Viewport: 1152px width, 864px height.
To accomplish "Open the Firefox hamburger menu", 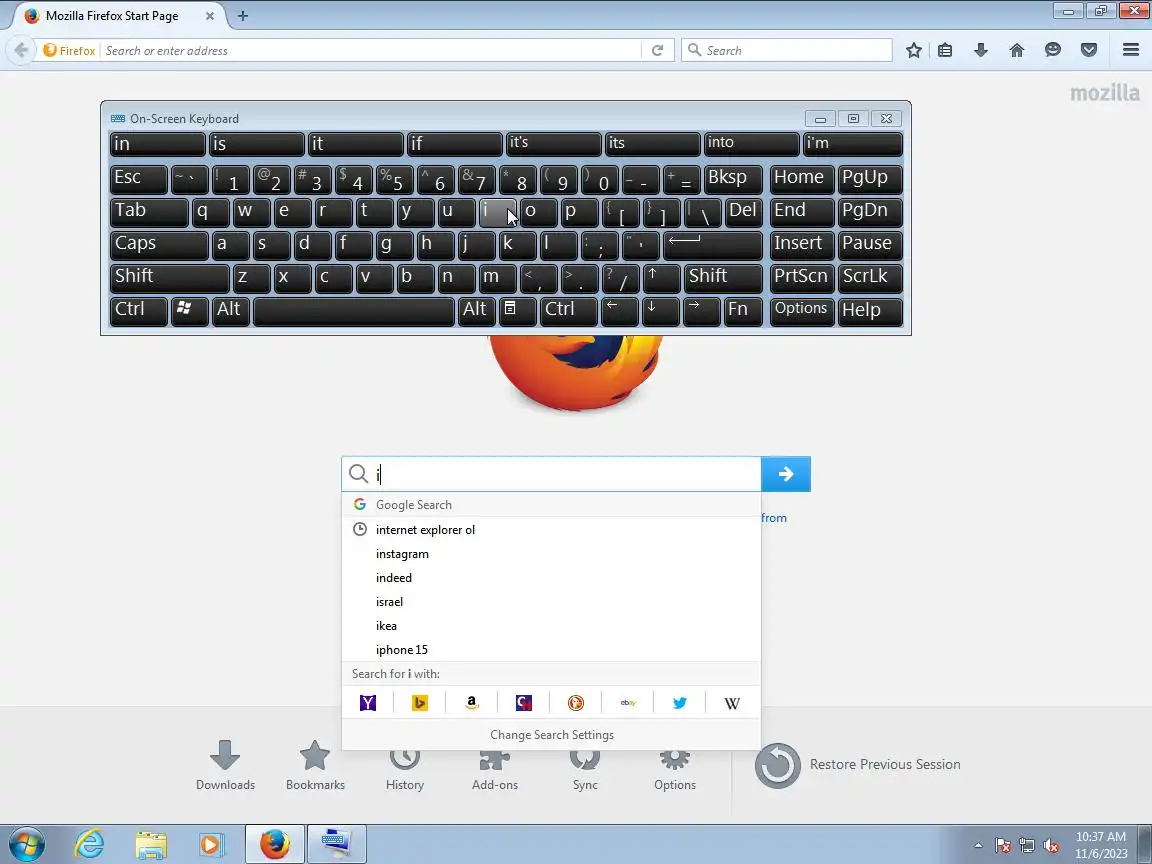I will (1131, 50).
